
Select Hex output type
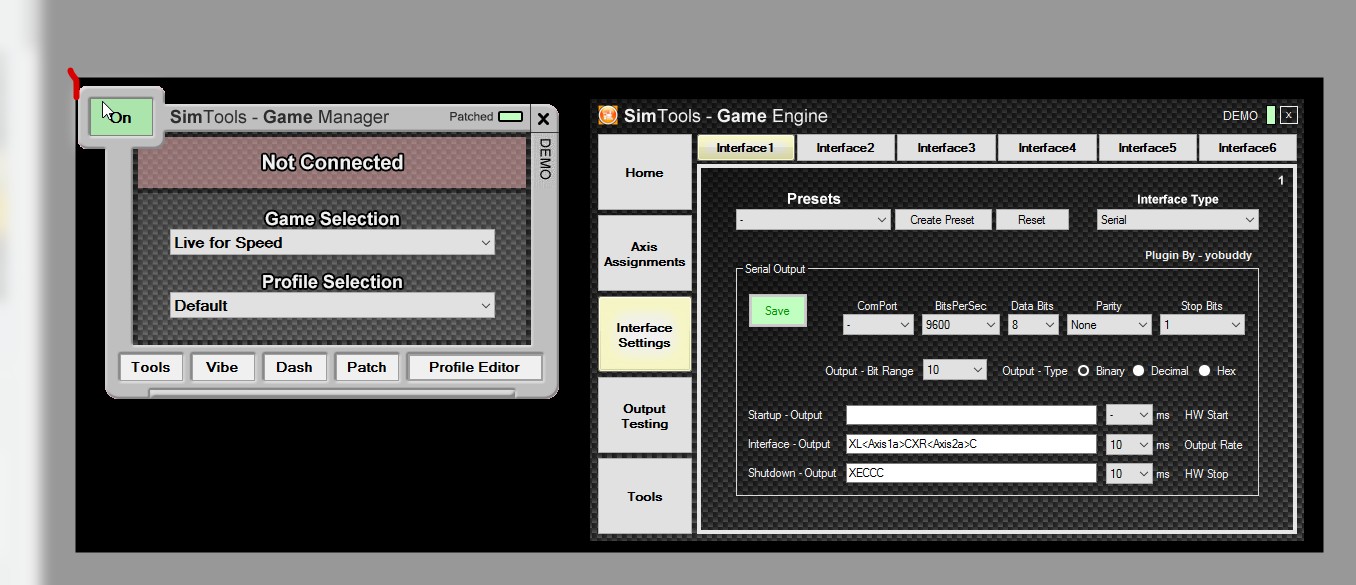pyautogui.click(x=1204, y=371)
